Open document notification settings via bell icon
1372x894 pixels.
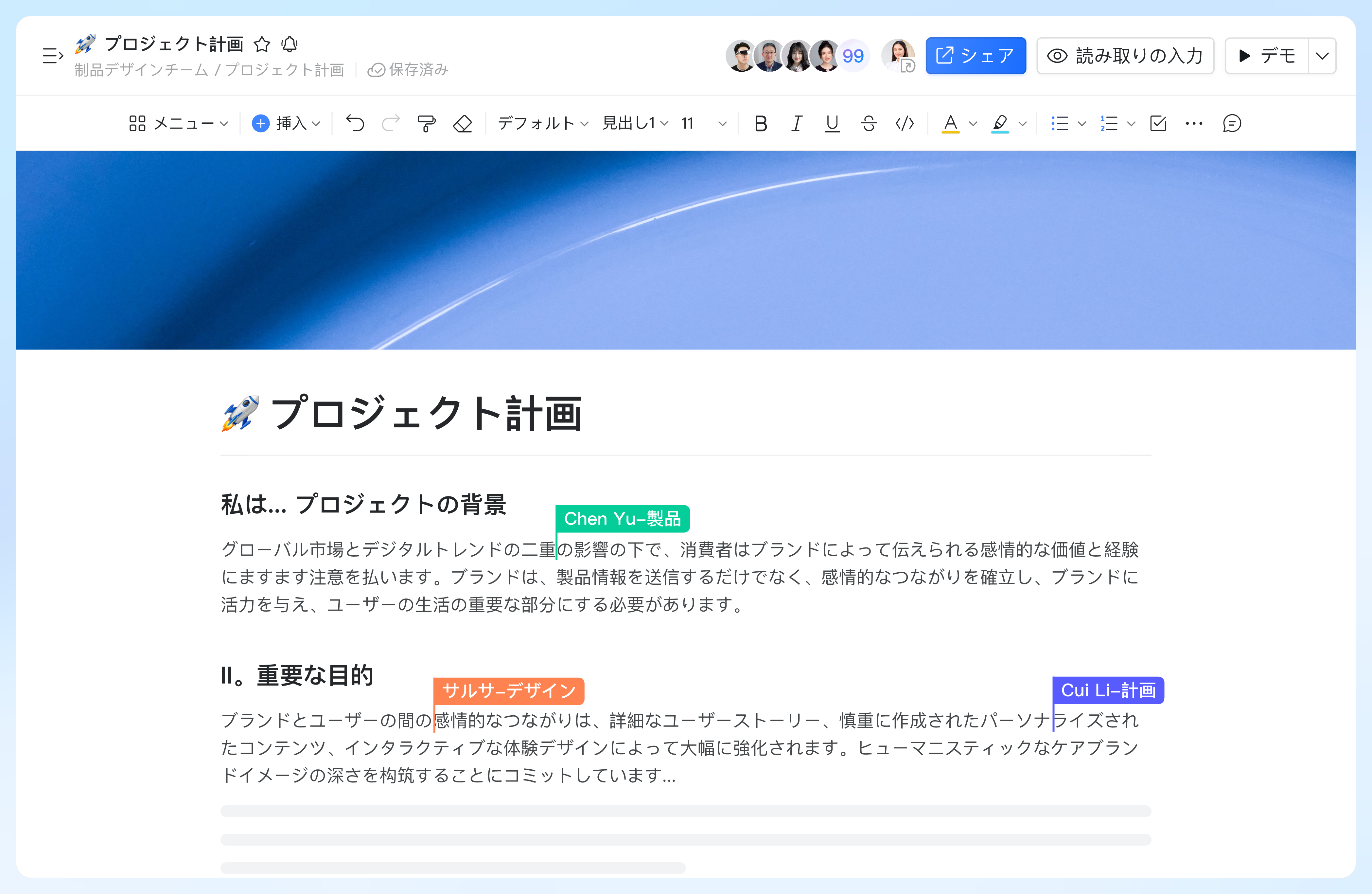coord(290,44)
